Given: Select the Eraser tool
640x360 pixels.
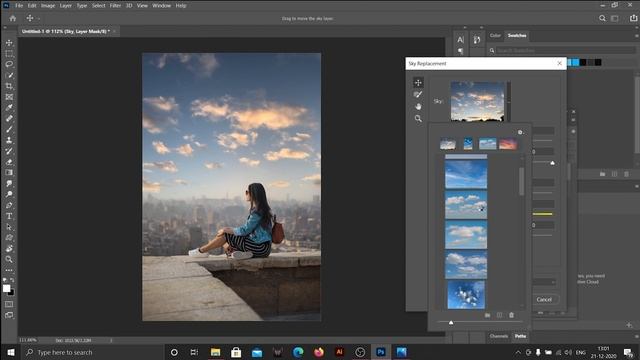Looking at the screenshot, I should [x=9, y=162].
